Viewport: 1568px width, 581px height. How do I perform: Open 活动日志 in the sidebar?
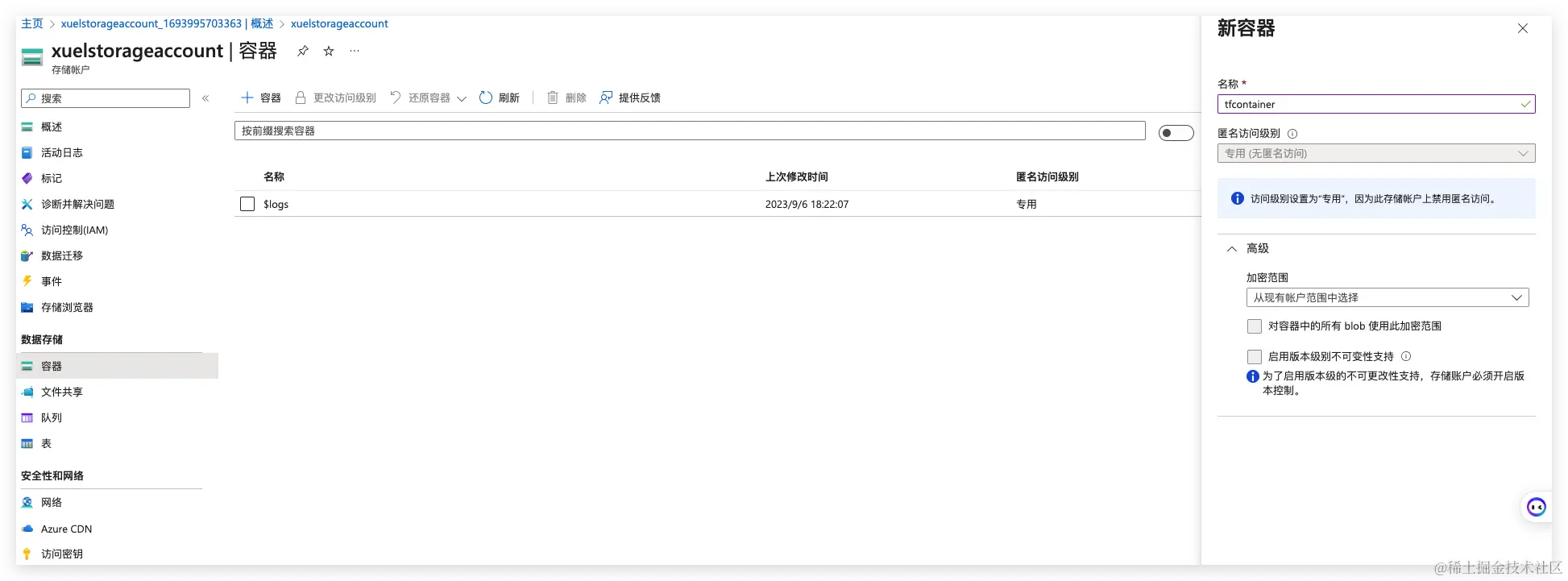coord(62,152)
